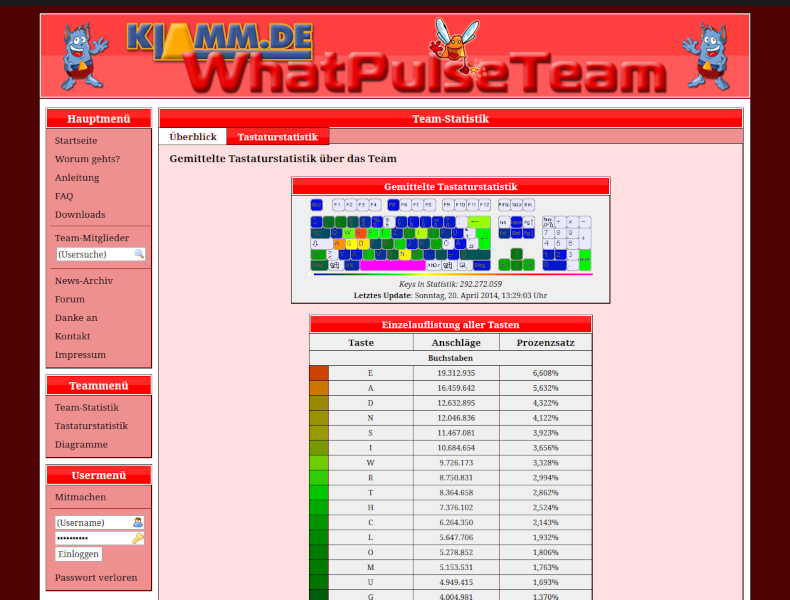
Task: Click the key icon in the password field
Action: click(138, 538)
